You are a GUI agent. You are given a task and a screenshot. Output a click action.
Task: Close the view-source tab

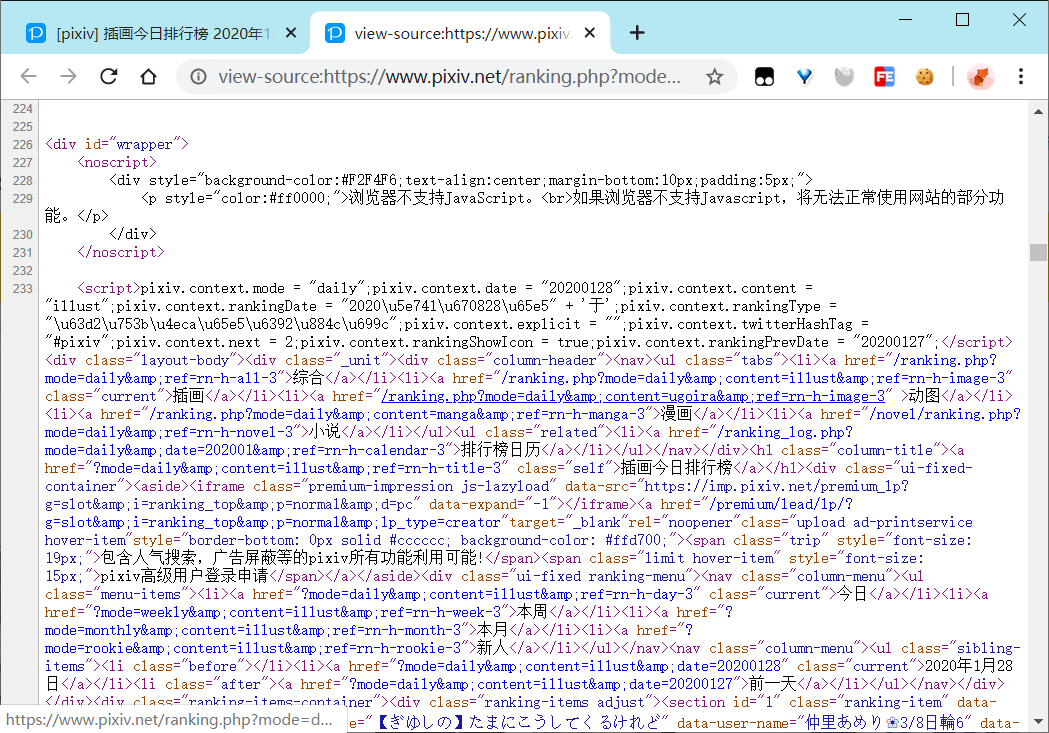click(589, 33)
